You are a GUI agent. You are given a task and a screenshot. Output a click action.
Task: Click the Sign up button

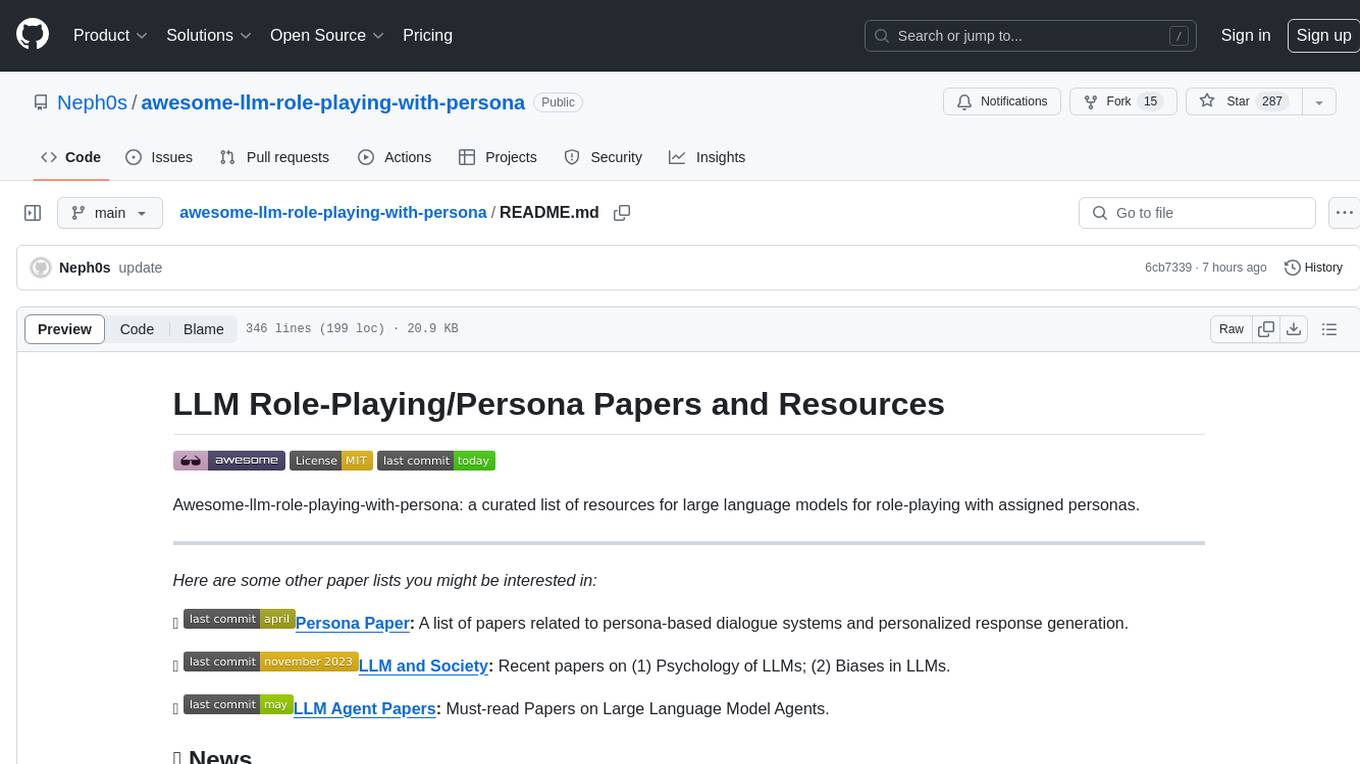pyautogui.click(x=1323, y=35)
